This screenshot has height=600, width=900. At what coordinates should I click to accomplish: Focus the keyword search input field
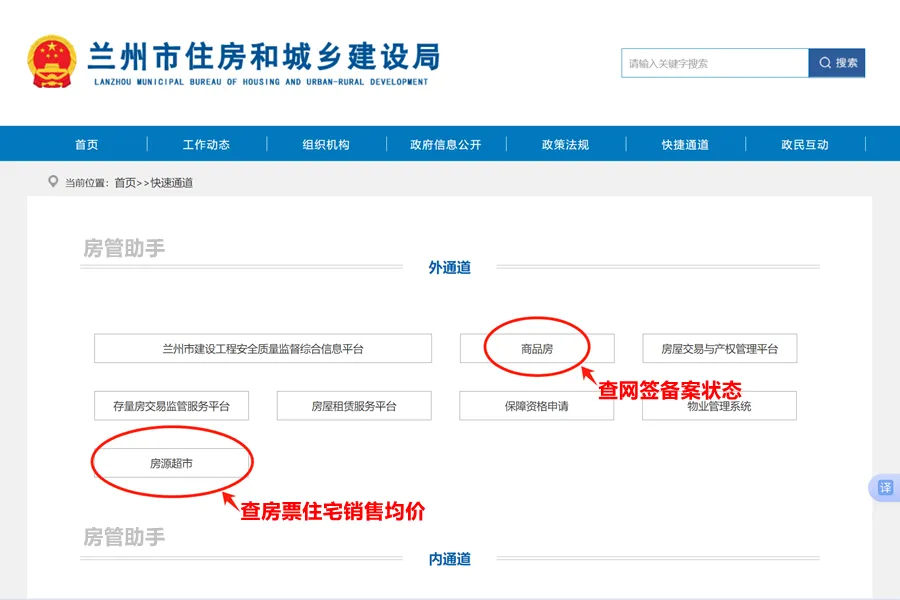714,63
